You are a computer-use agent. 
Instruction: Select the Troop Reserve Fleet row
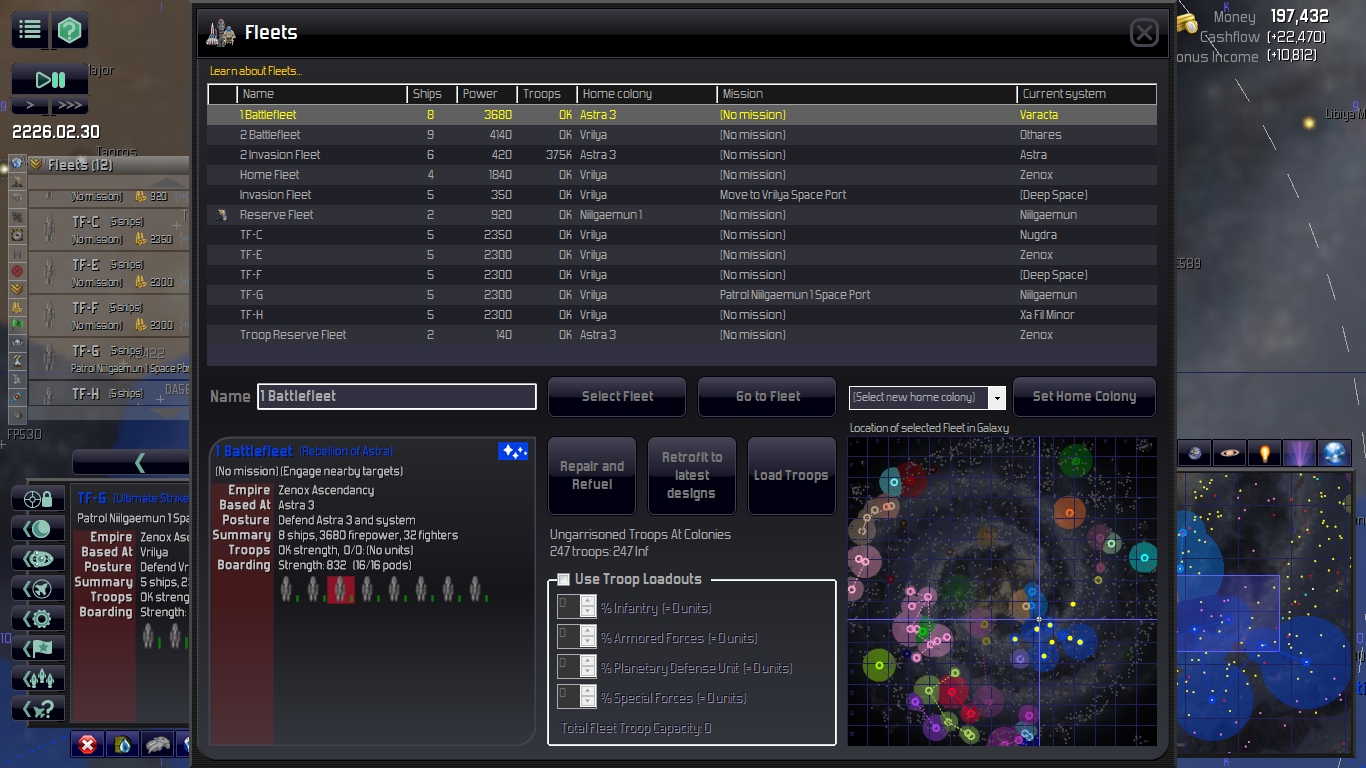[x=682, y=335]
